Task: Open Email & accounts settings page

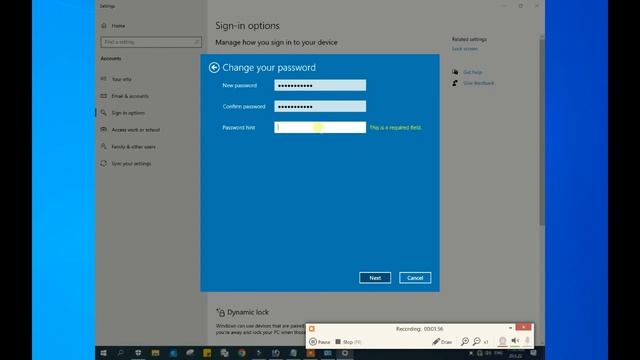Action: pos(130,96)
